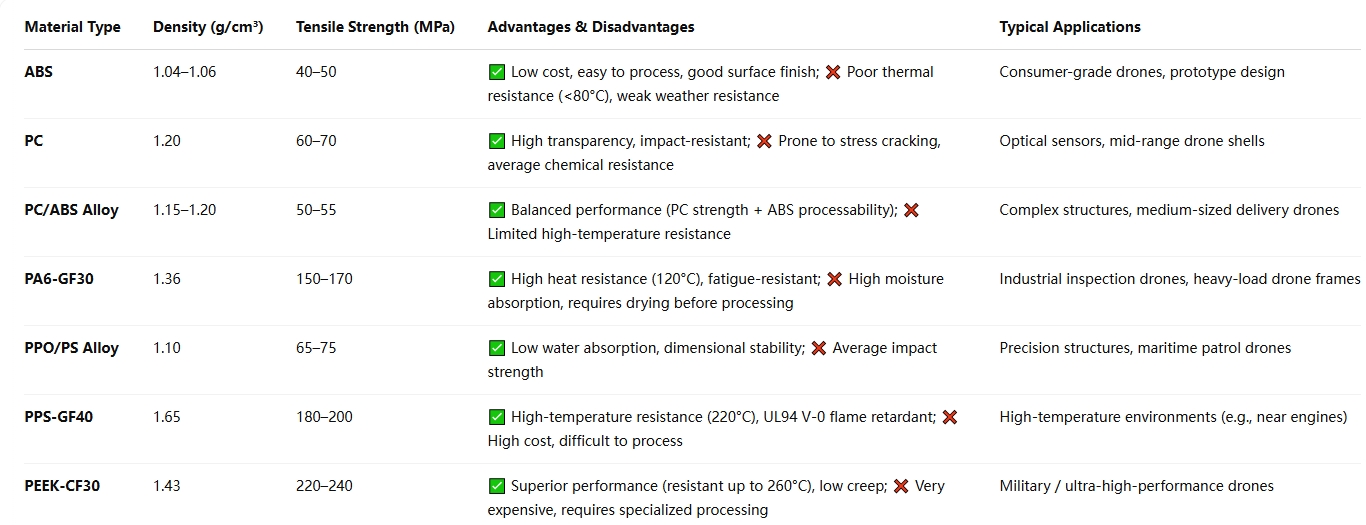The height and width of the screenshot is (525, 1366).
Task: Select the PA6-GF30 material name cell
Action: pyautogui.click(x=59, y=279)
